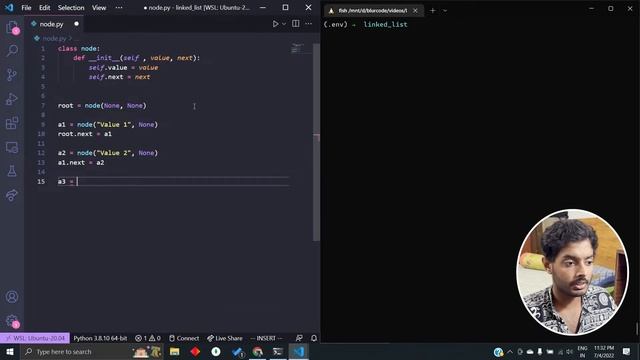
Task: Open the Windows Start menu
Action: click(x=10, y=351)
